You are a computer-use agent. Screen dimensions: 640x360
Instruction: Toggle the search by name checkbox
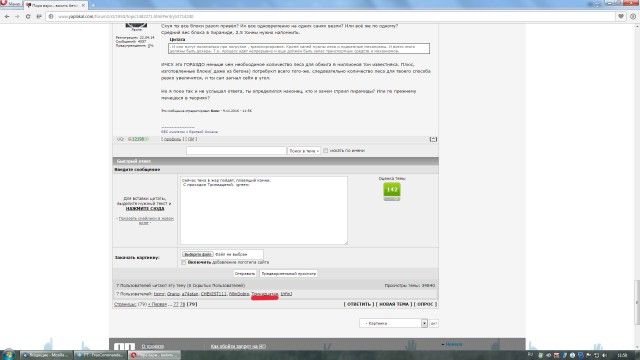coord(325,151)
